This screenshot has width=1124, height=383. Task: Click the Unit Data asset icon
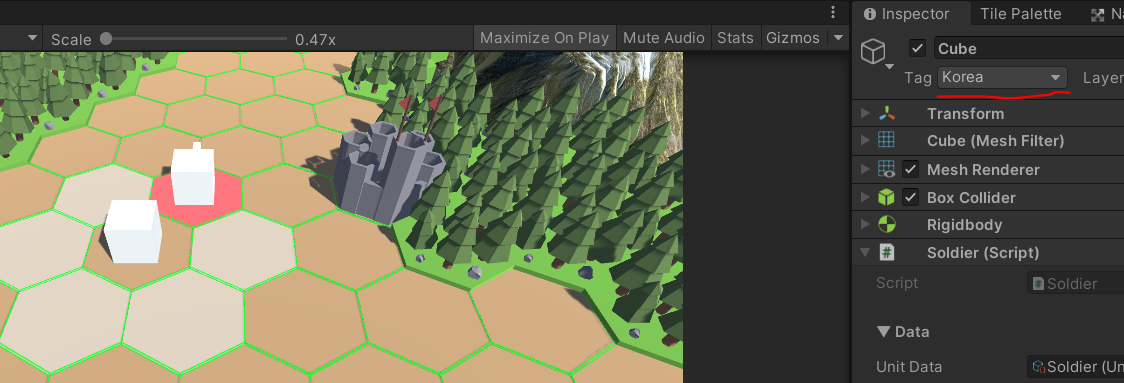[1038, 367]
